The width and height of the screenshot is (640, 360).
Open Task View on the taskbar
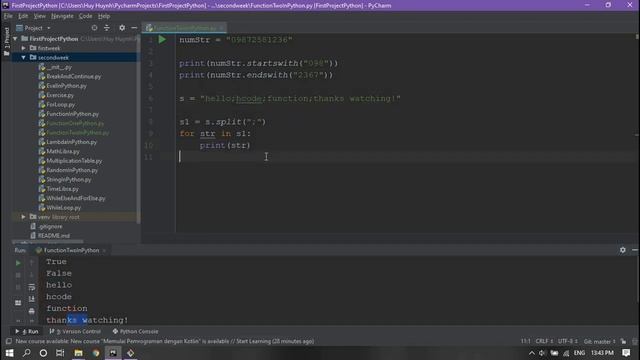60,353
